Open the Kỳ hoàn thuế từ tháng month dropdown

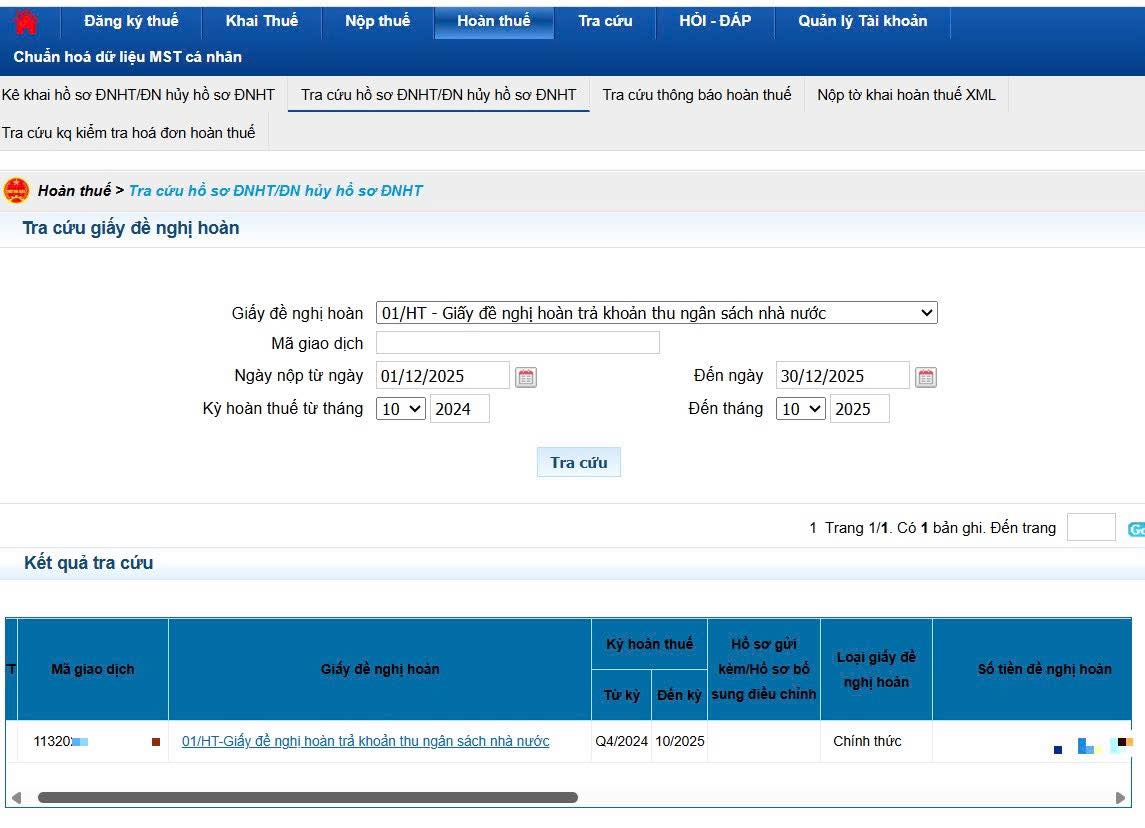(x=401, y=409)
